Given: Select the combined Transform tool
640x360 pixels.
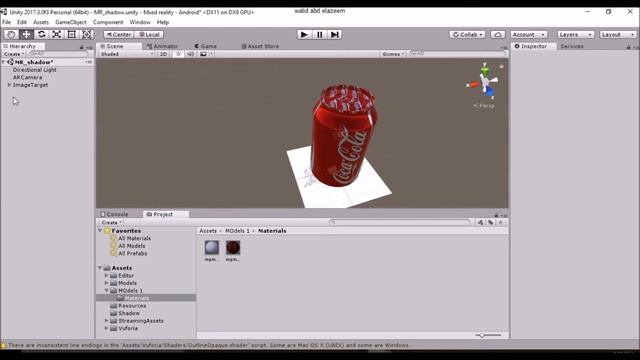Looking at the screenshot, I should [x=87, y=35].
